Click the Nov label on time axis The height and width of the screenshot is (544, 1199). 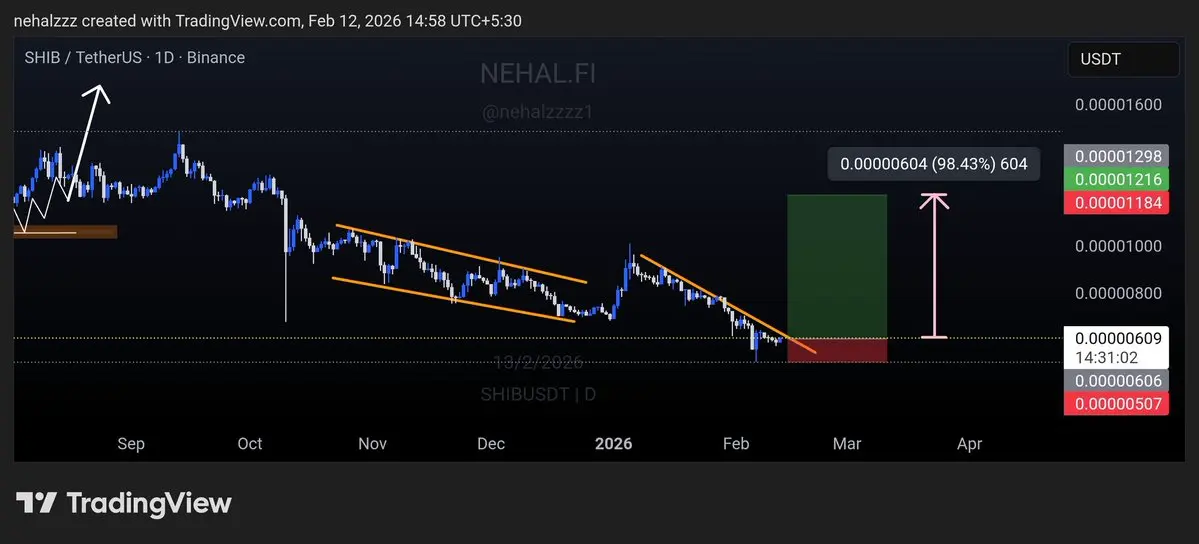[x=372, y=444]
